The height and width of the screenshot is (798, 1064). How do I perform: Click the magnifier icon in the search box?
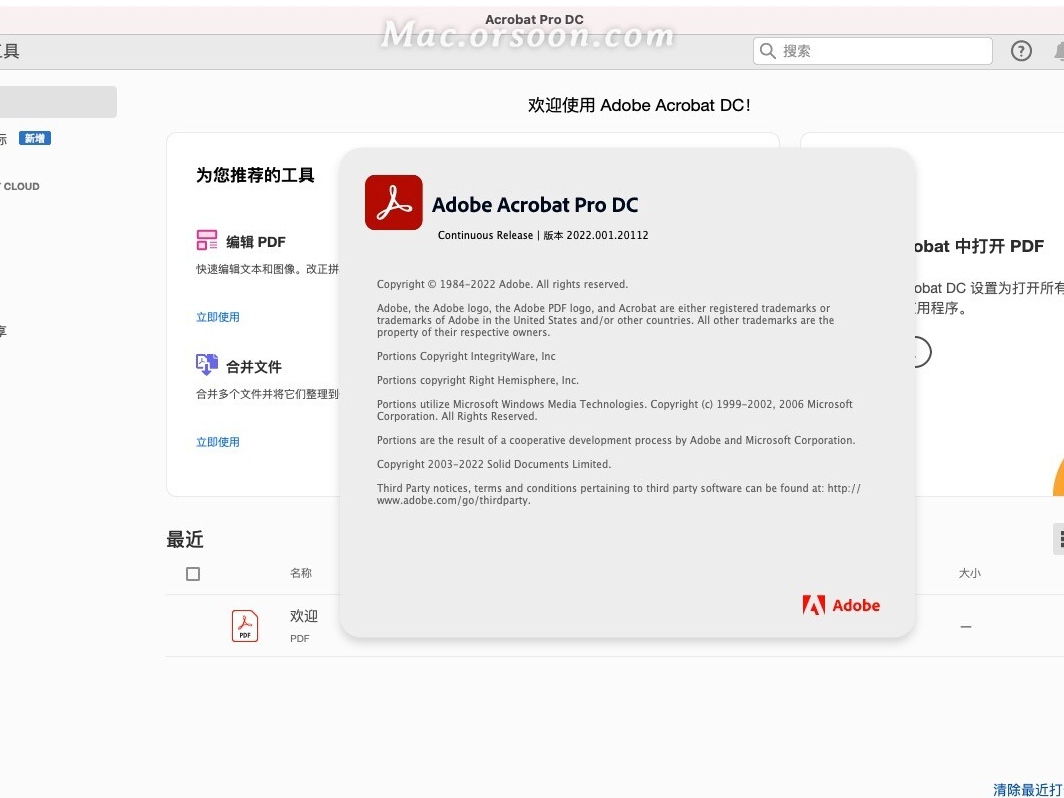pos(766,50)
